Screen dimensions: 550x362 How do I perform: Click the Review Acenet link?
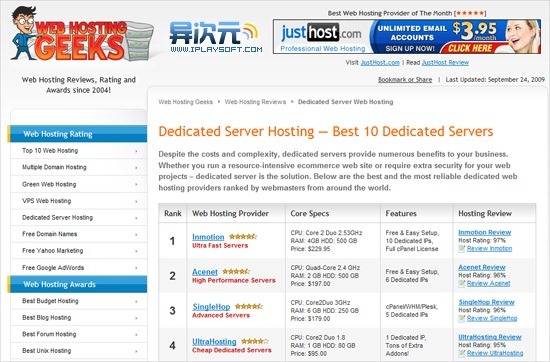(488, 283)
